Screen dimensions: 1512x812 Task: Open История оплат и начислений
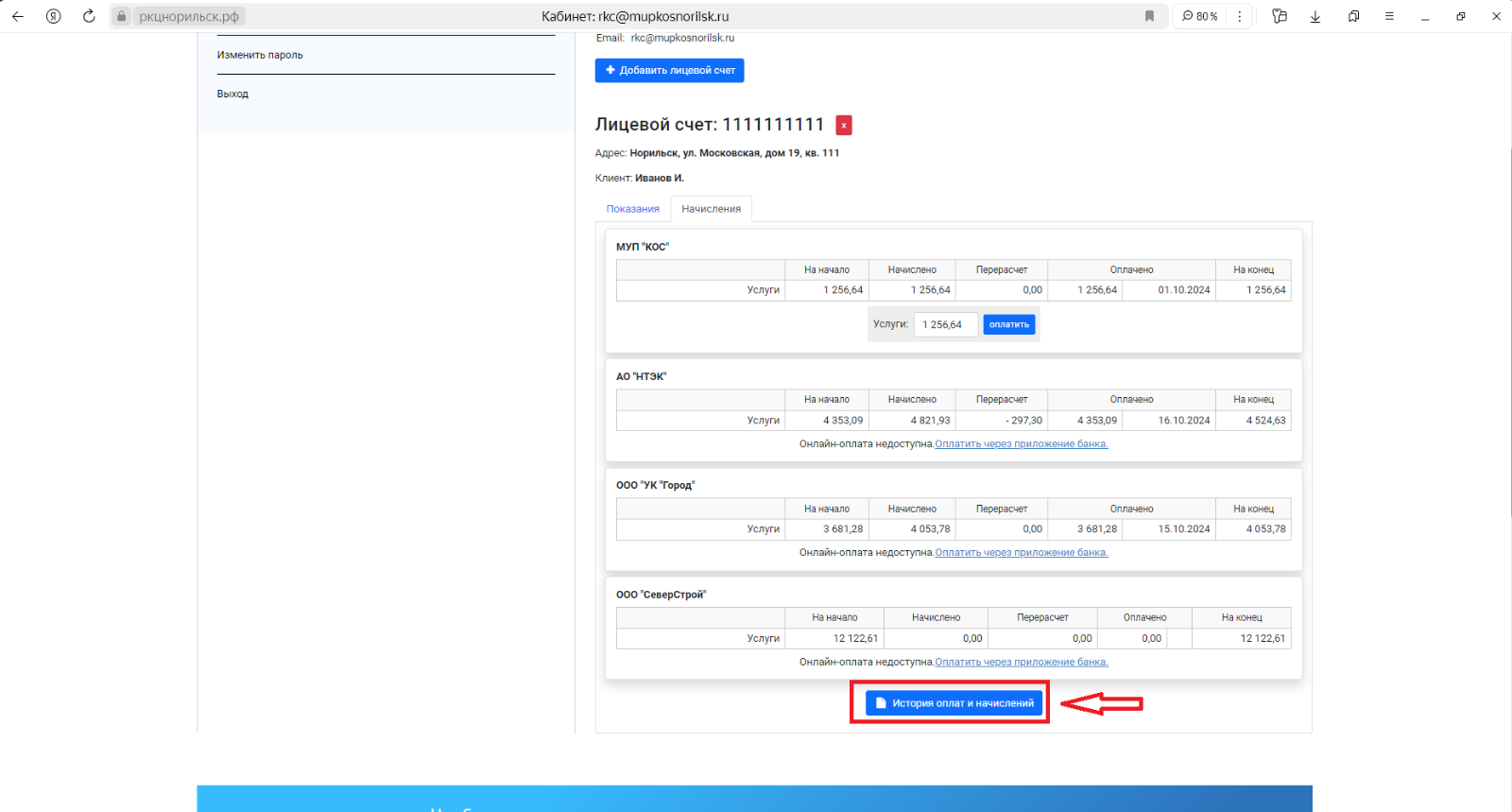coord(954,703)
